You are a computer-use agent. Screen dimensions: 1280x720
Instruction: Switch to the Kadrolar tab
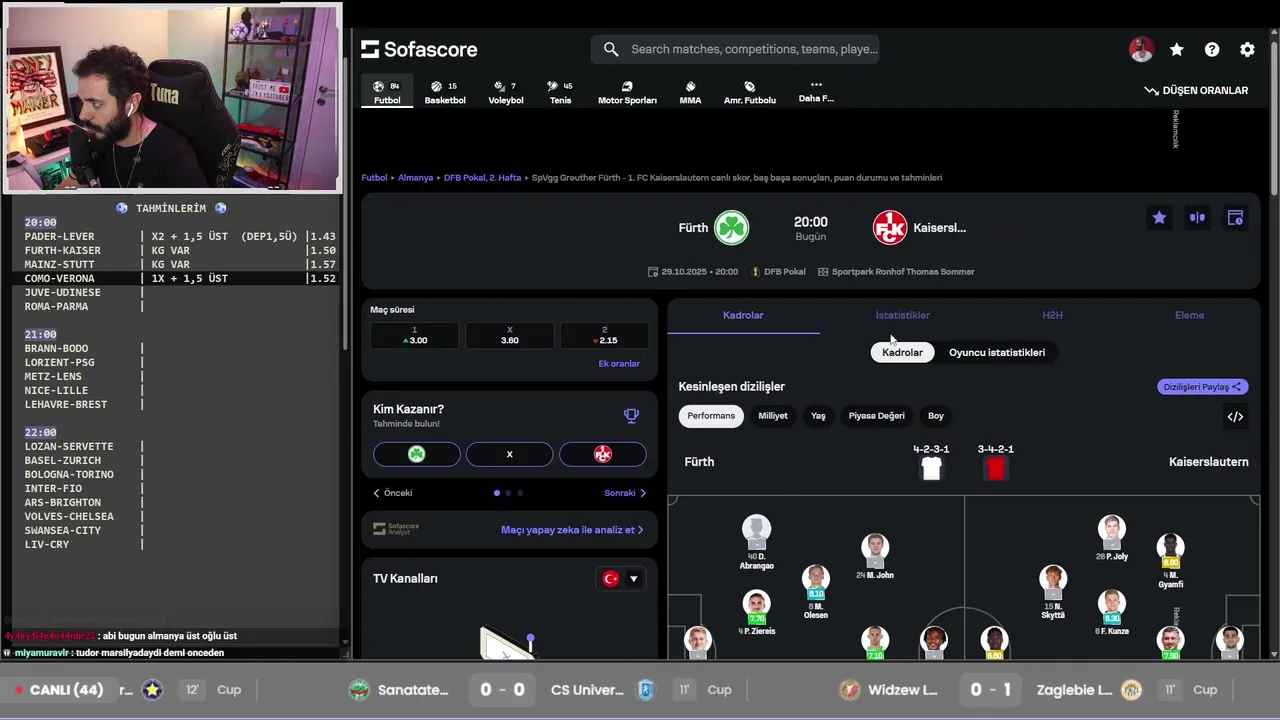tap(743, 315)
